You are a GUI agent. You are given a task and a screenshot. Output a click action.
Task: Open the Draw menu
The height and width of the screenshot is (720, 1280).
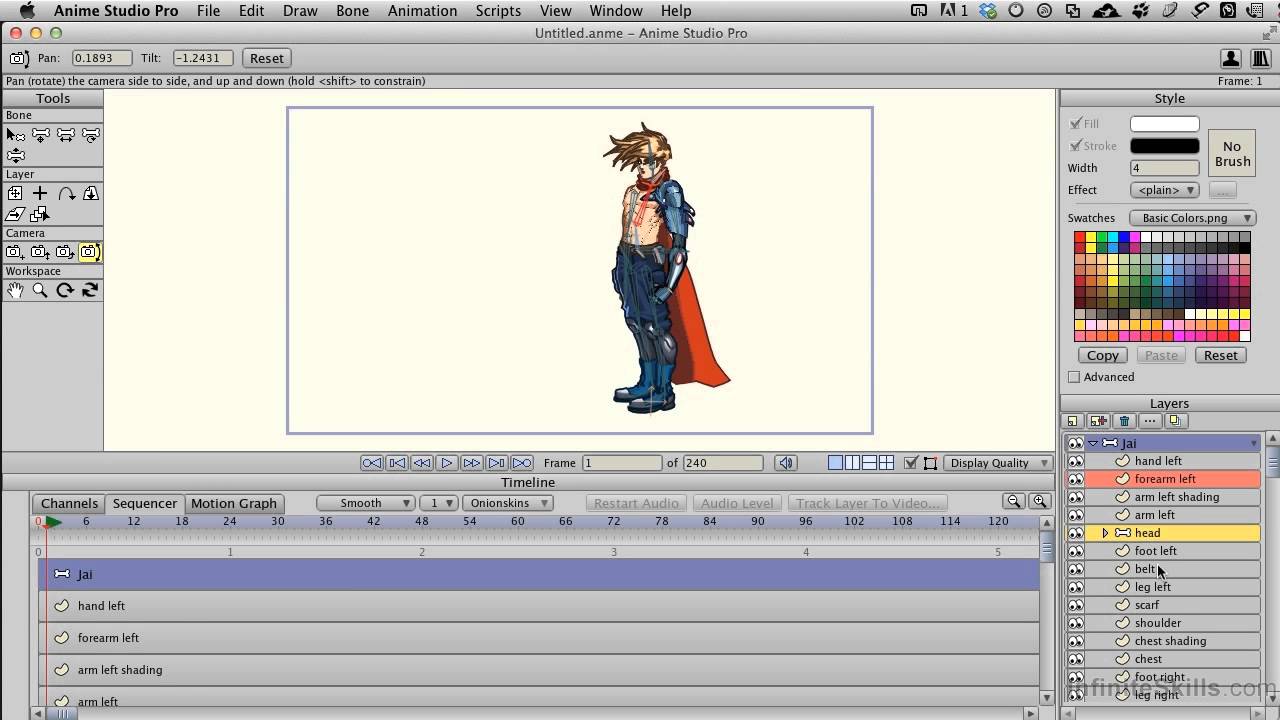tap(300, 11)
